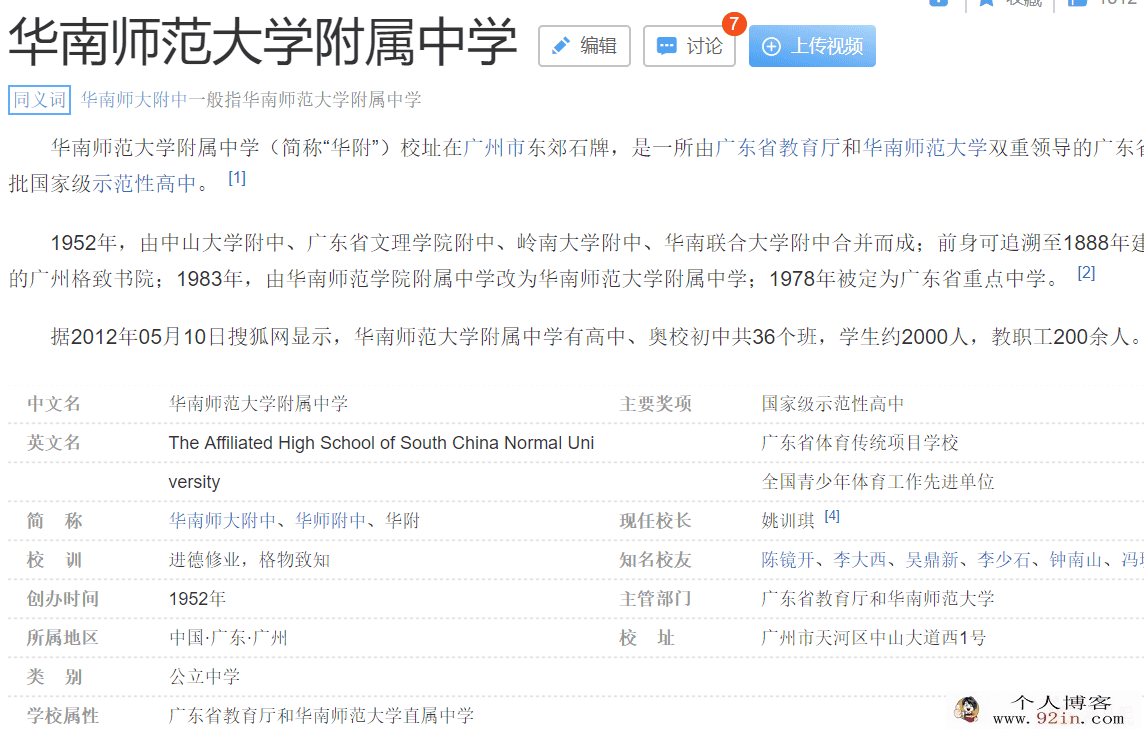Click the 中文名 label
1144x732 pixels.
(53, 404)
